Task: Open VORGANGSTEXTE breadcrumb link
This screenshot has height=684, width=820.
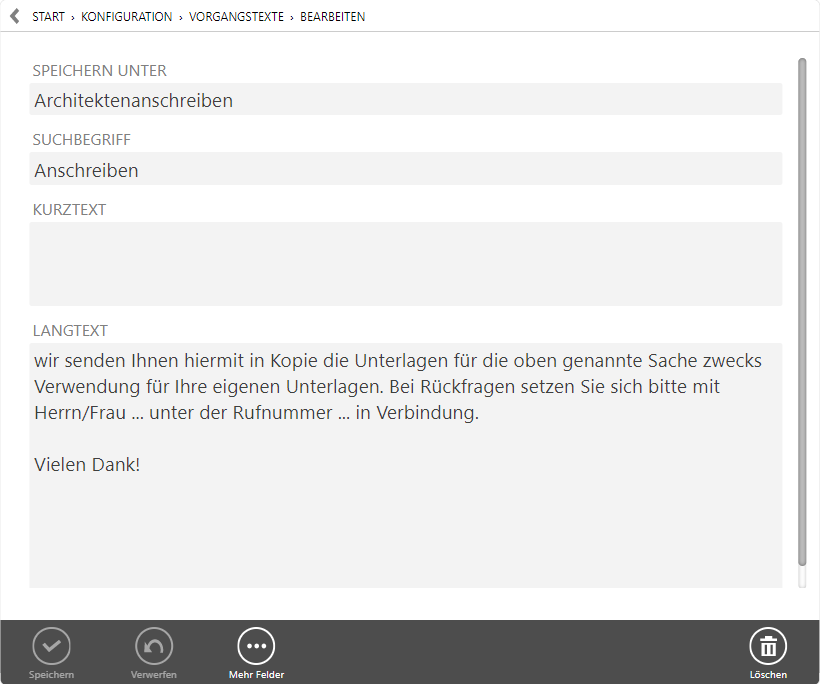Action: 236,17
